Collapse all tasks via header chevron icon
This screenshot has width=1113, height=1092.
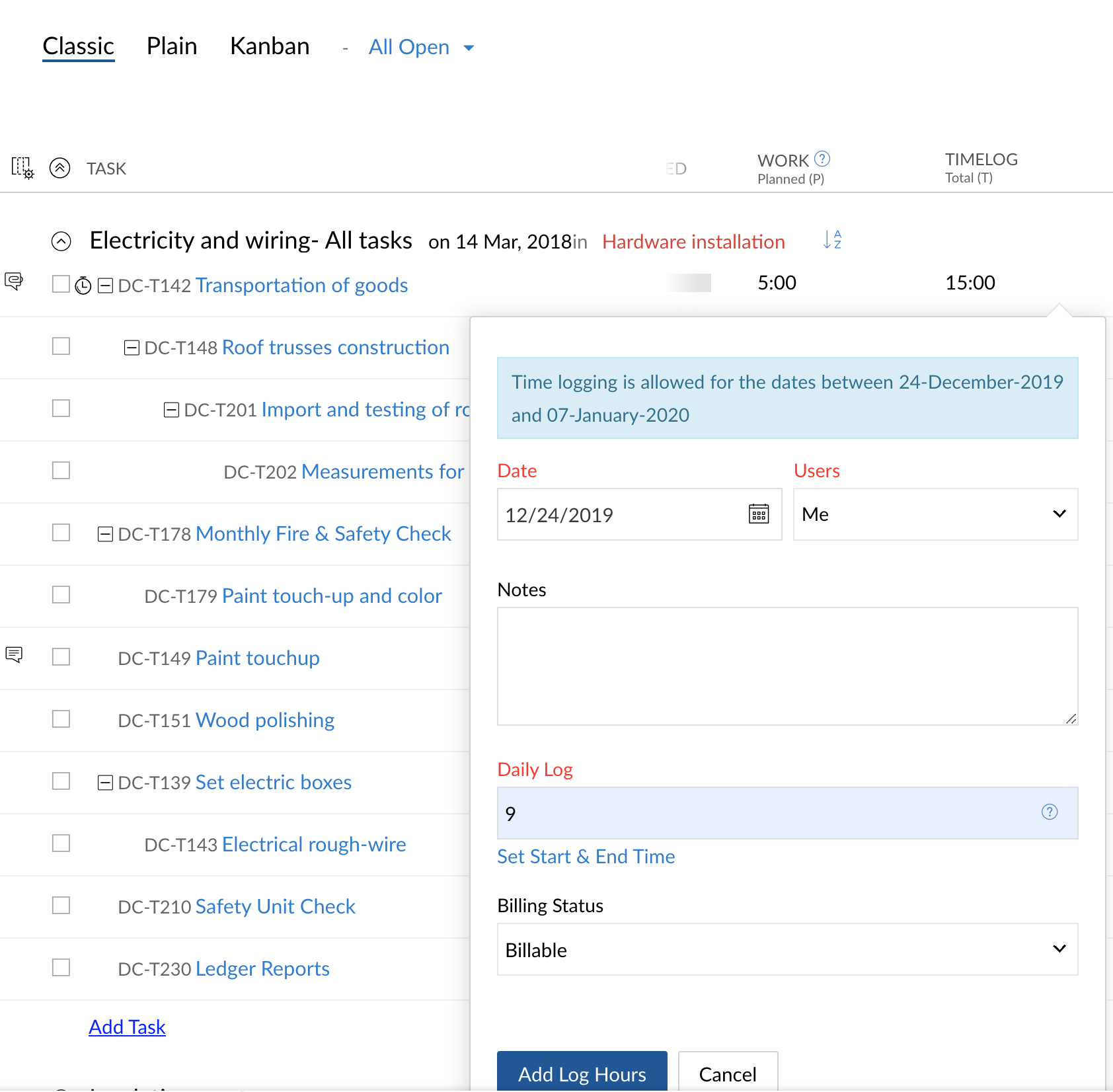click(x=60, y=168)
